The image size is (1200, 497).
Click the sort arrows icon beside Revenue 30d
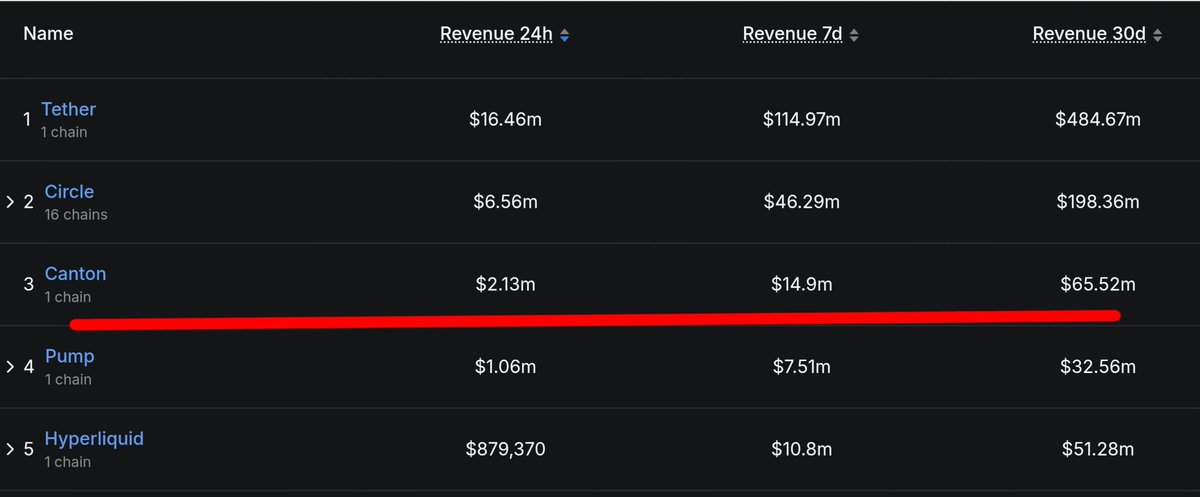tap(1157, 36)
